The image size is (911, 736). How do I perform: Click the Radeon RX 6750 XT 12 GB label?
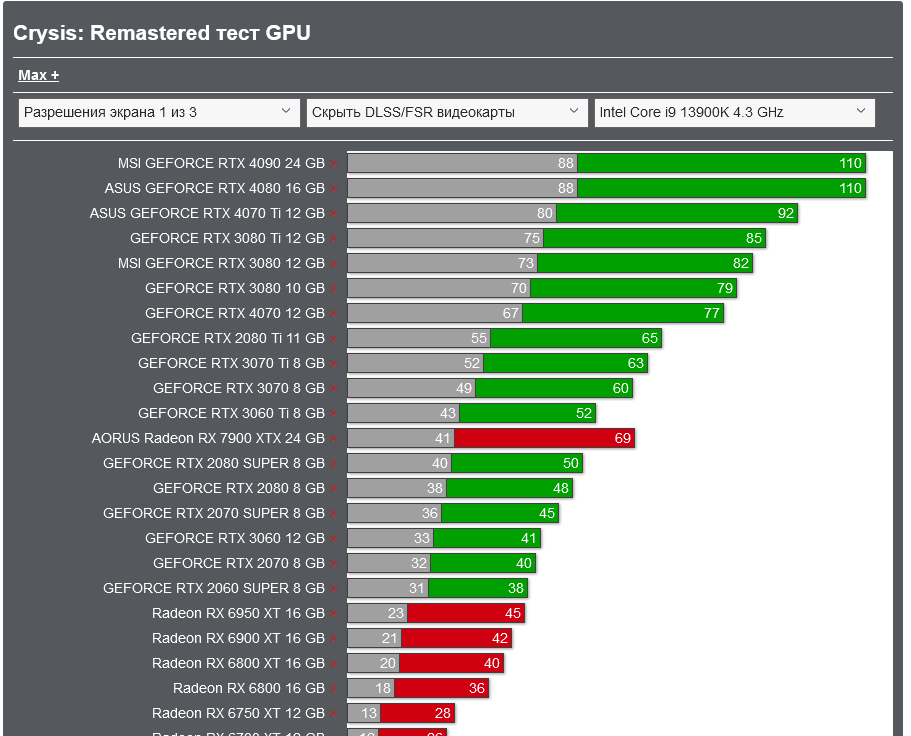click(x=238, y=713)
